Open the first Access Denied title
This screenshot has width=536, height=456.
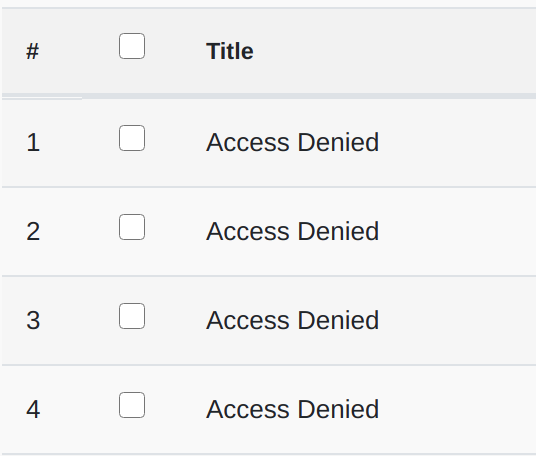point(293,142)
